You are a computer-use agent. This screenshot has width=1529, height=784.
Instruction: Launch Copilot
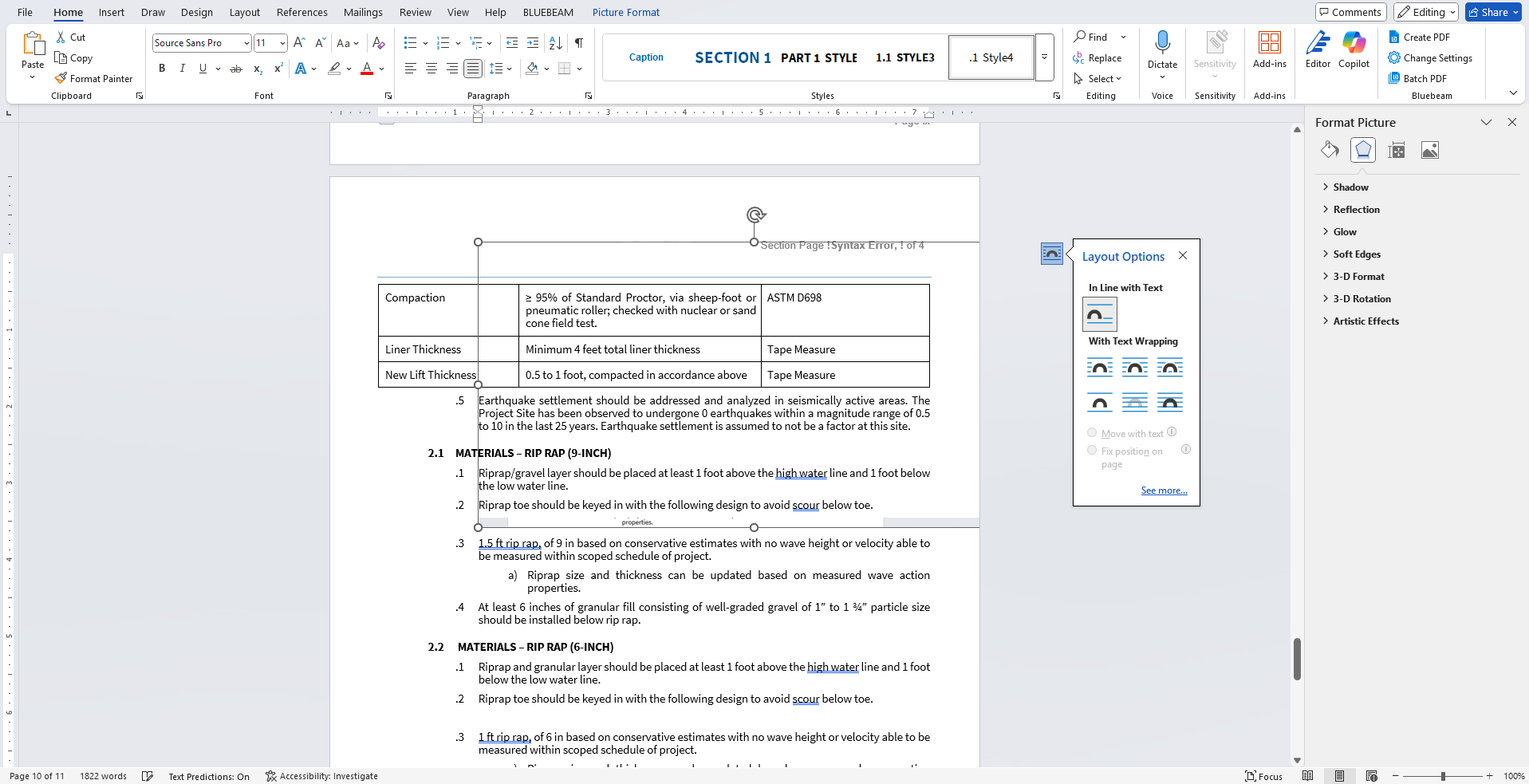(1354, 49)
